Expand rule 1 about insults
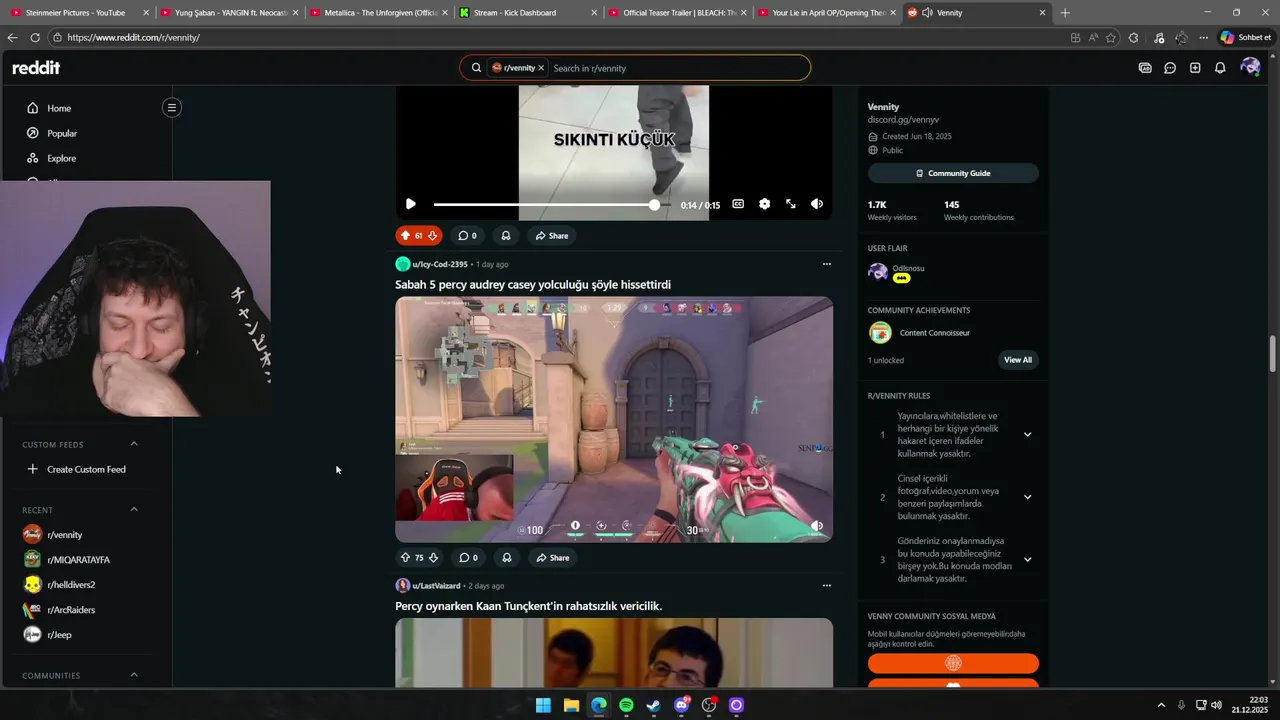Viewport: 1280px width, 720px height. click(1027, 435)
